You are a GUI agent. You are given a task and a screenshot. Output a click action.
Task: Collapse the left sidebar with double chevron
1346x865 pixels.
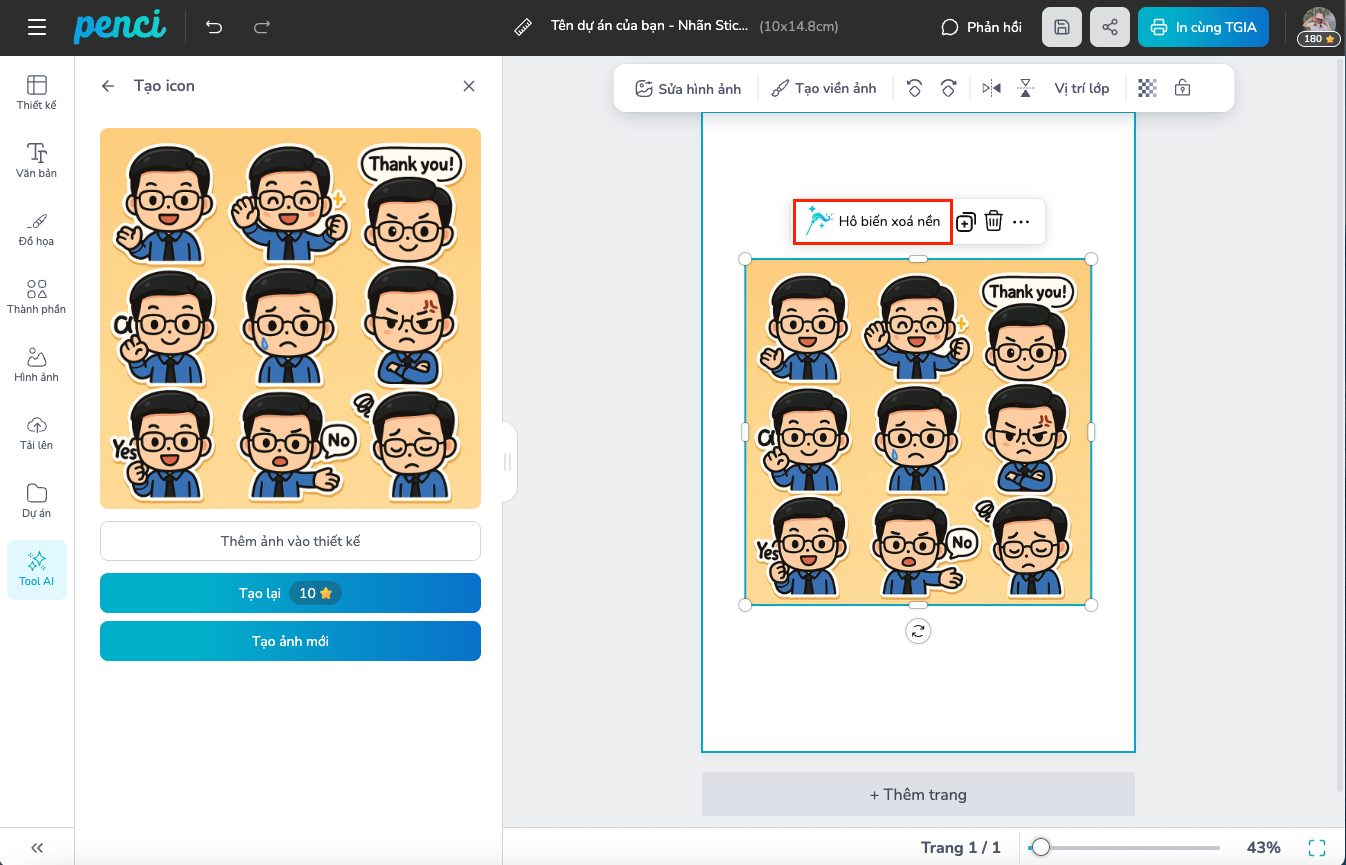coord(37,846)
